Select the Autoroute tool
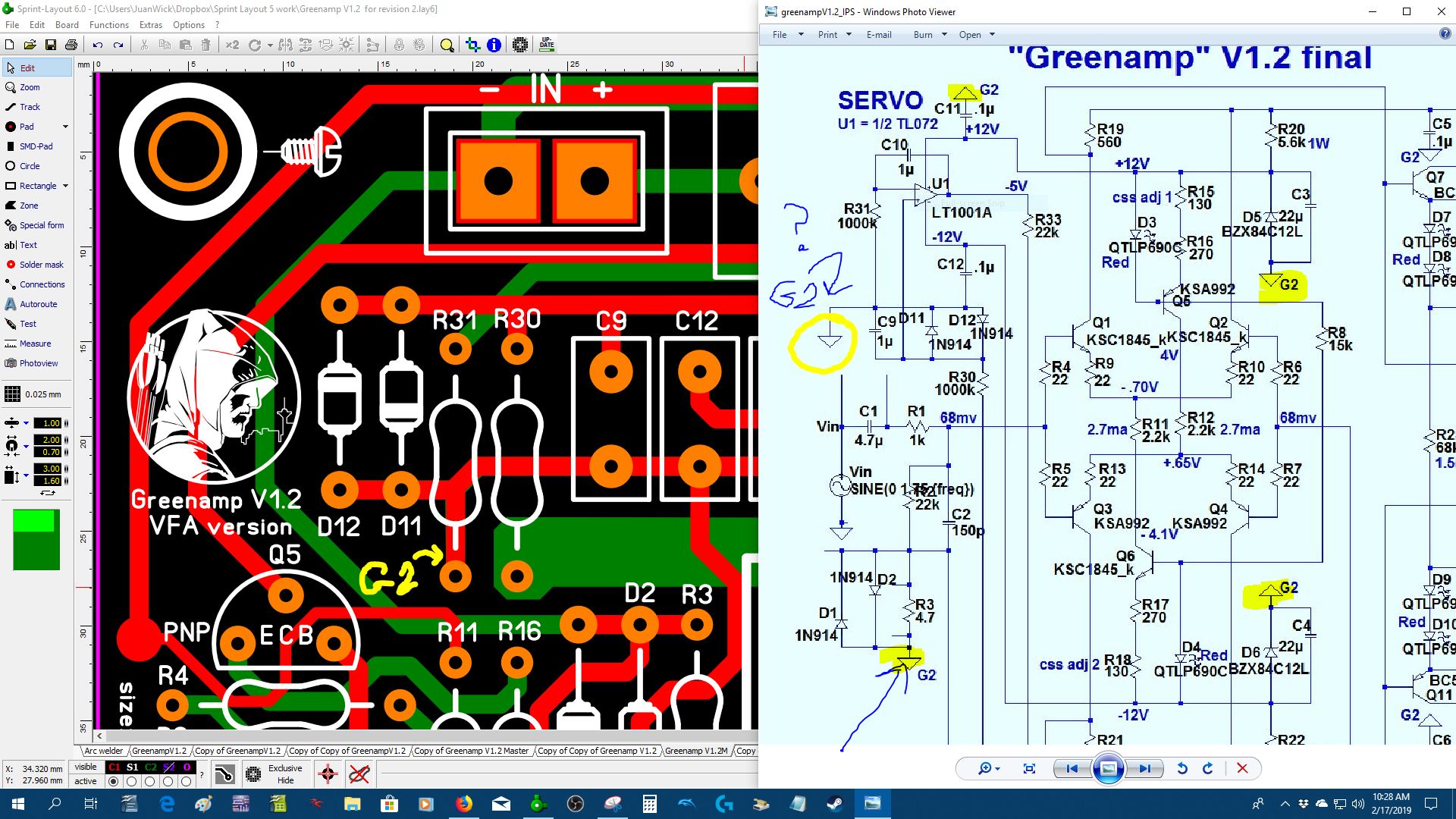 point(36,304)
